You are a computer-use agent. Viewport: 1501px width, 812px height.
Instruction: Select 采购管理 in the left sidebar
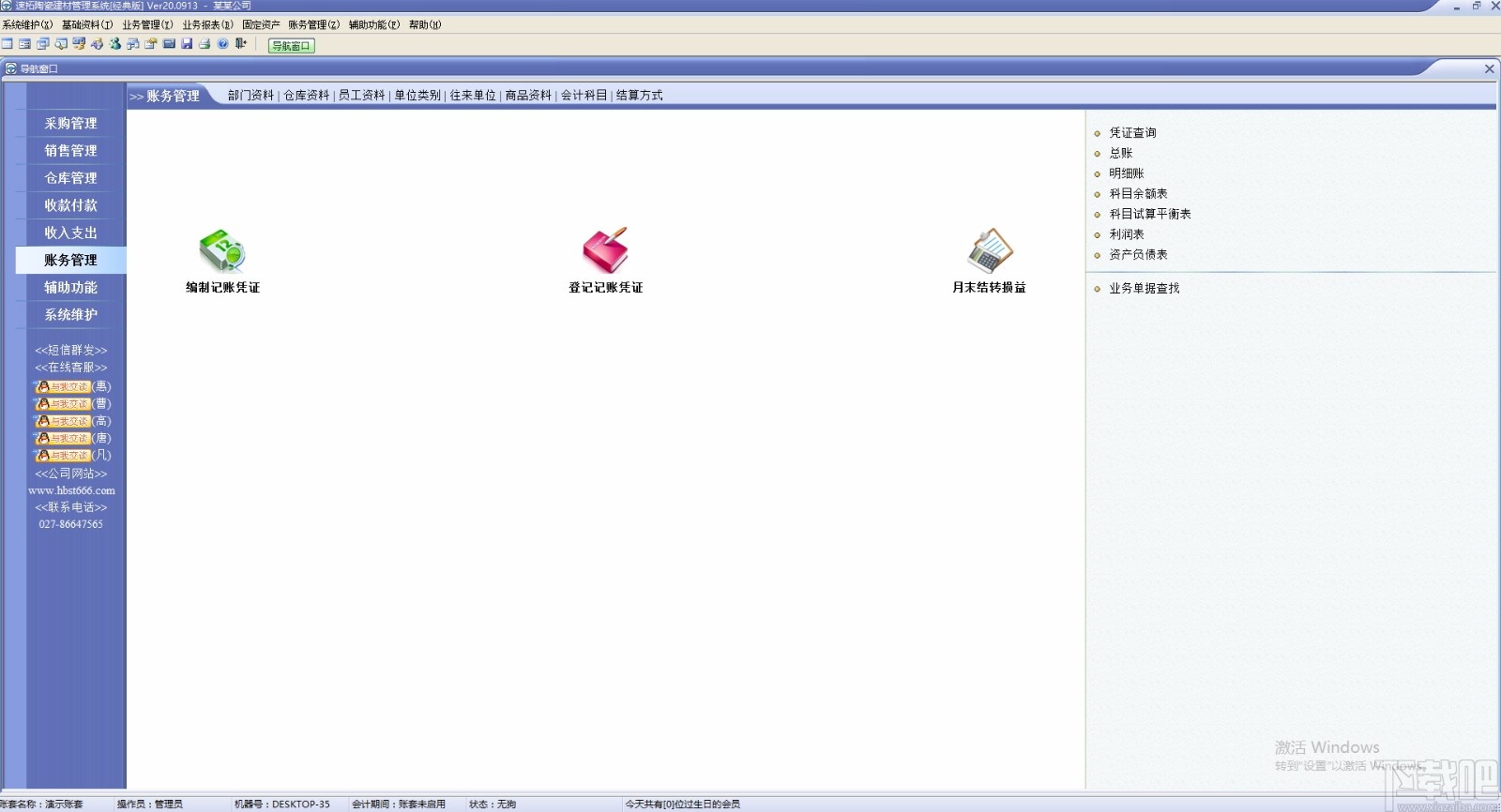(x=71, y=123)
